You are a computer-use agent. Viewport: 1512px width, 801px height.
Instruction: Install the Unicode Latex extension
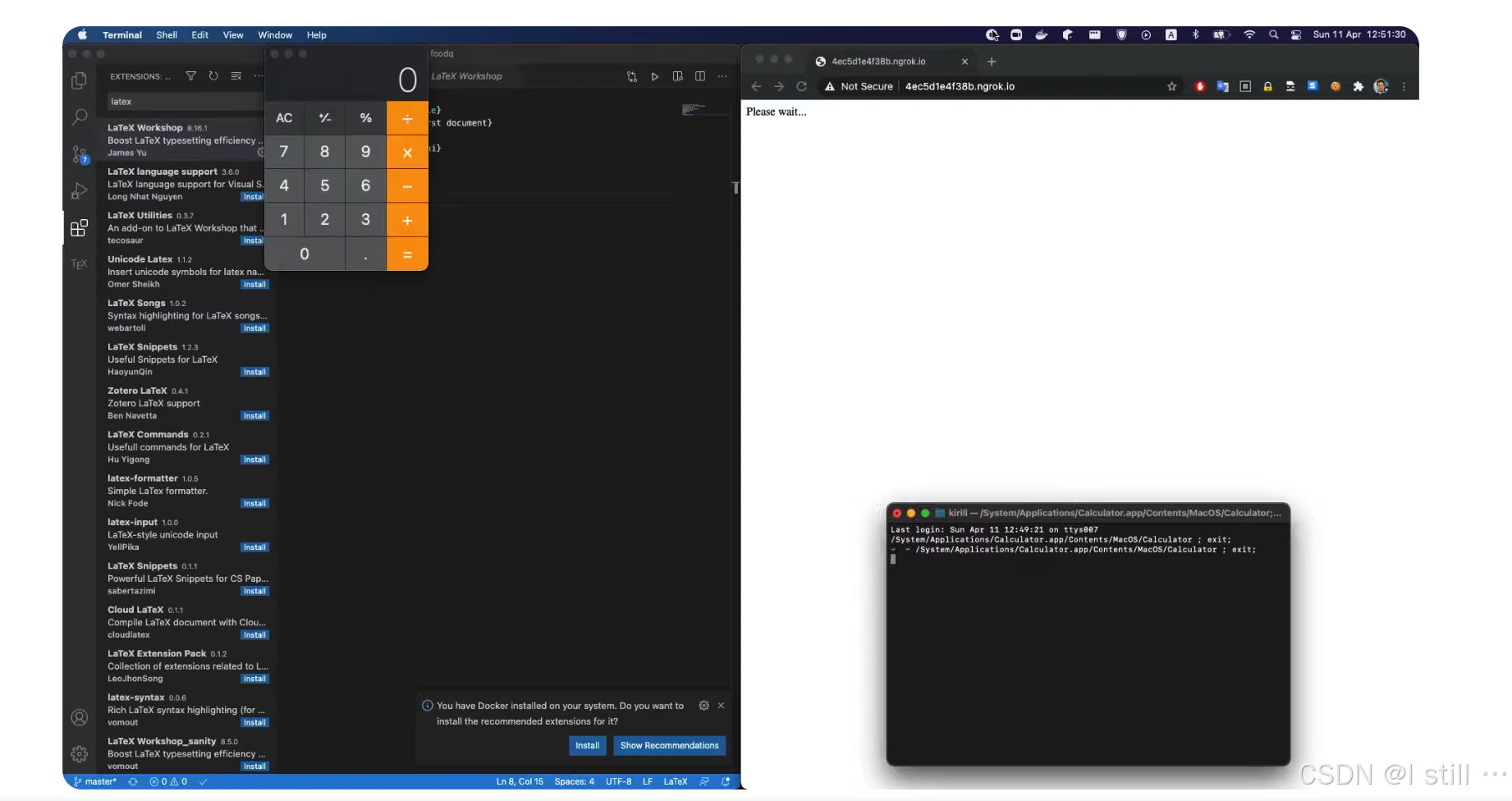[254, 285]
